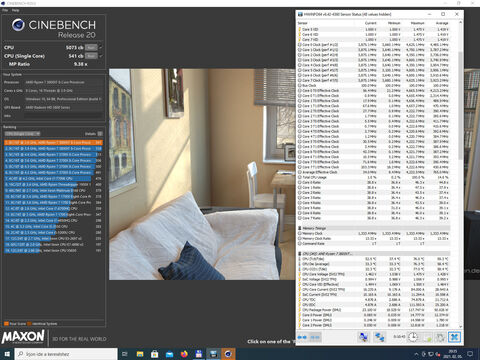Open the Cinebench File menu

[x=5, y=10]
